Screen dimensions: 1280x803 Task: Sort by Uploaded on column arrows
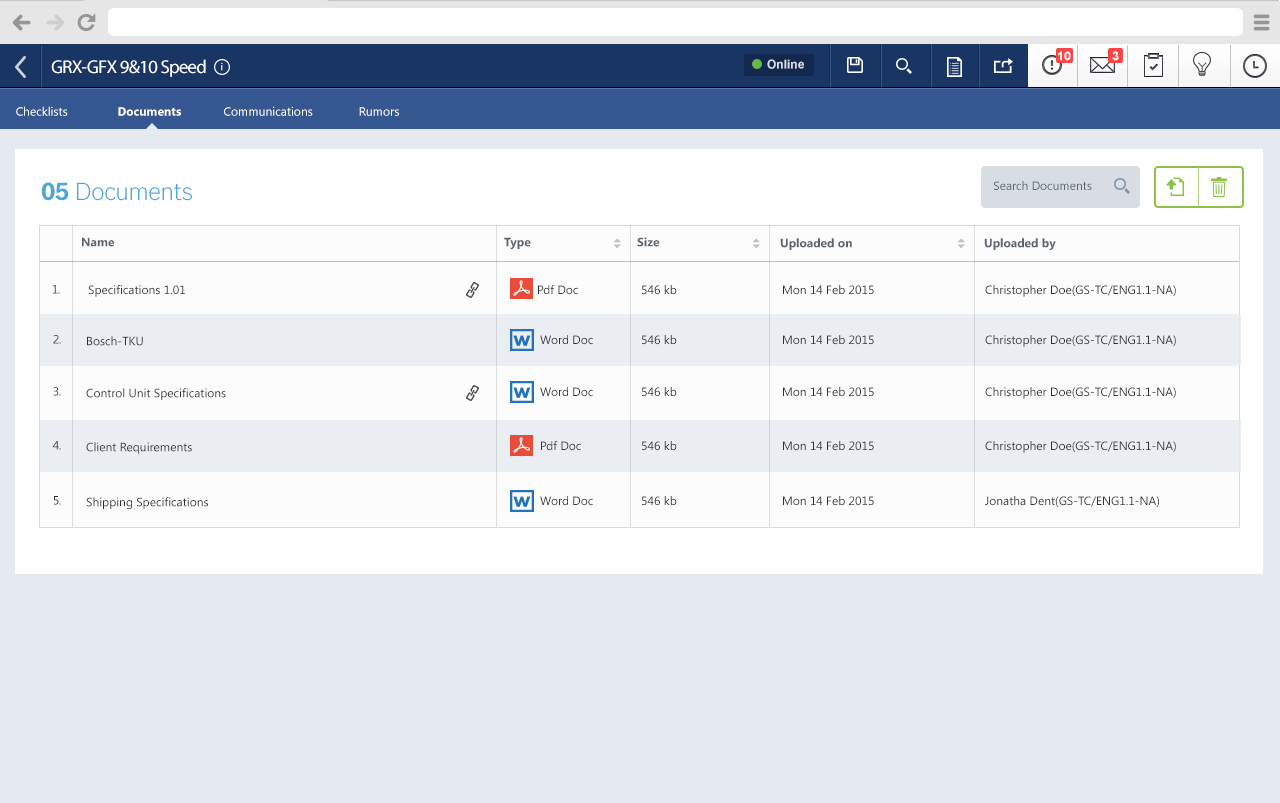961,243
